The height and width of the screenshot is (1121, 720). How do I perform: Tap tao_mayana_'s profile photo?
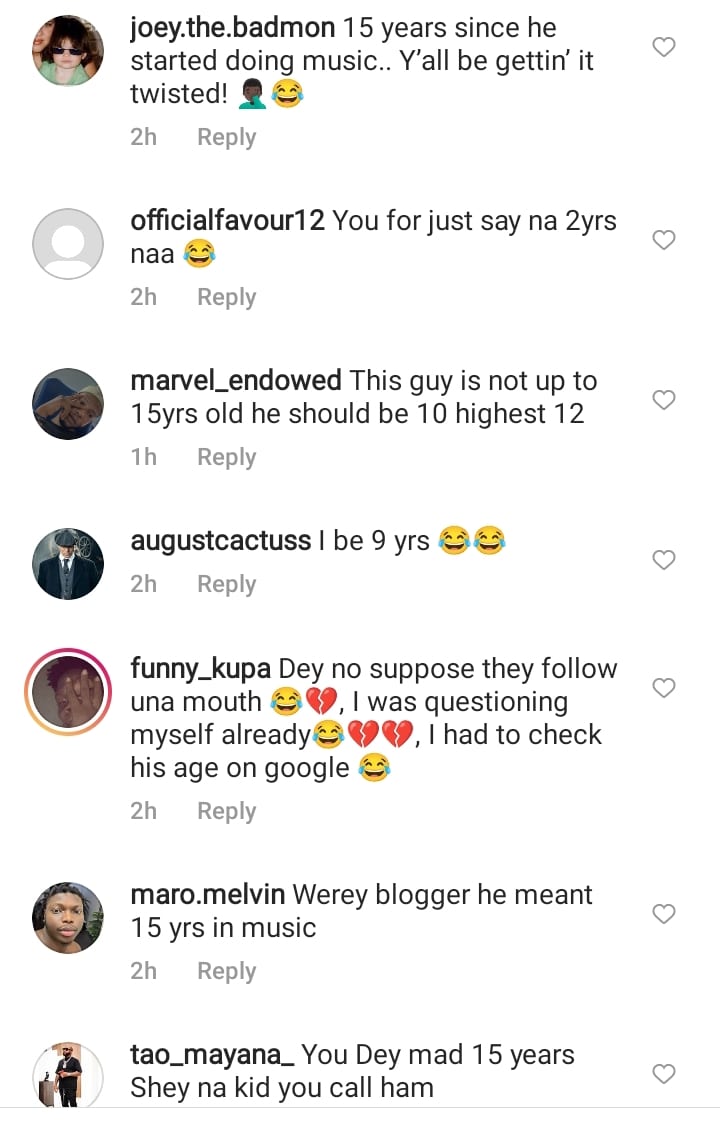pos(68,1076)
